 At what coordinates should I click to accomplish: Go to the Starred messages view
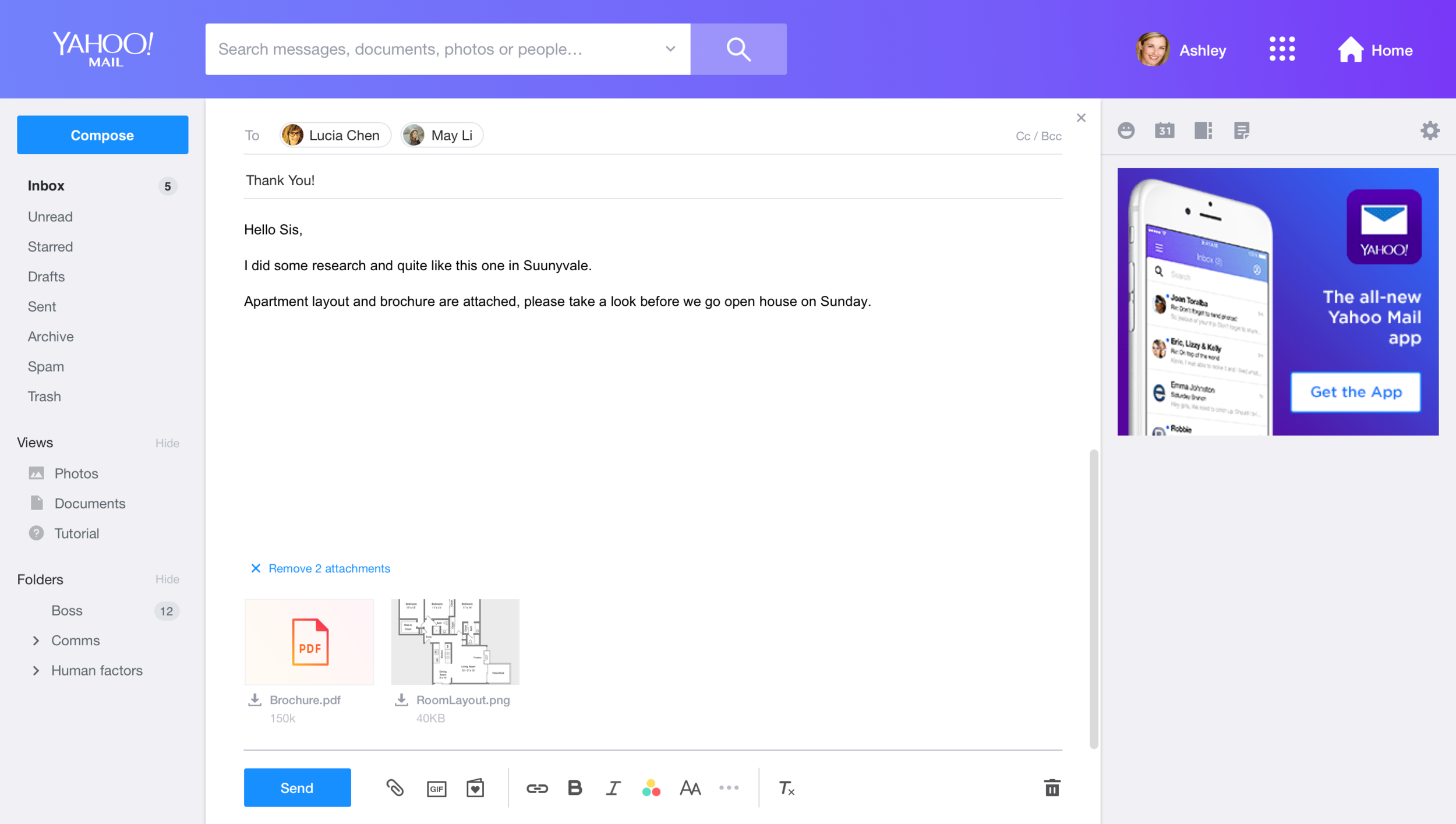[x=50, y=247]
